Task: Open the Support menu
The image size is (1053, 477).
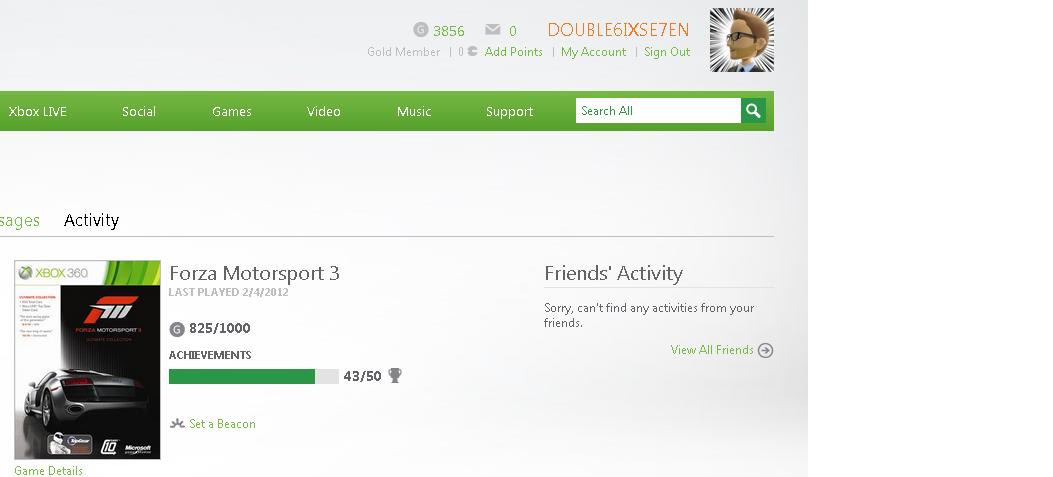Action: click(509, 112)
